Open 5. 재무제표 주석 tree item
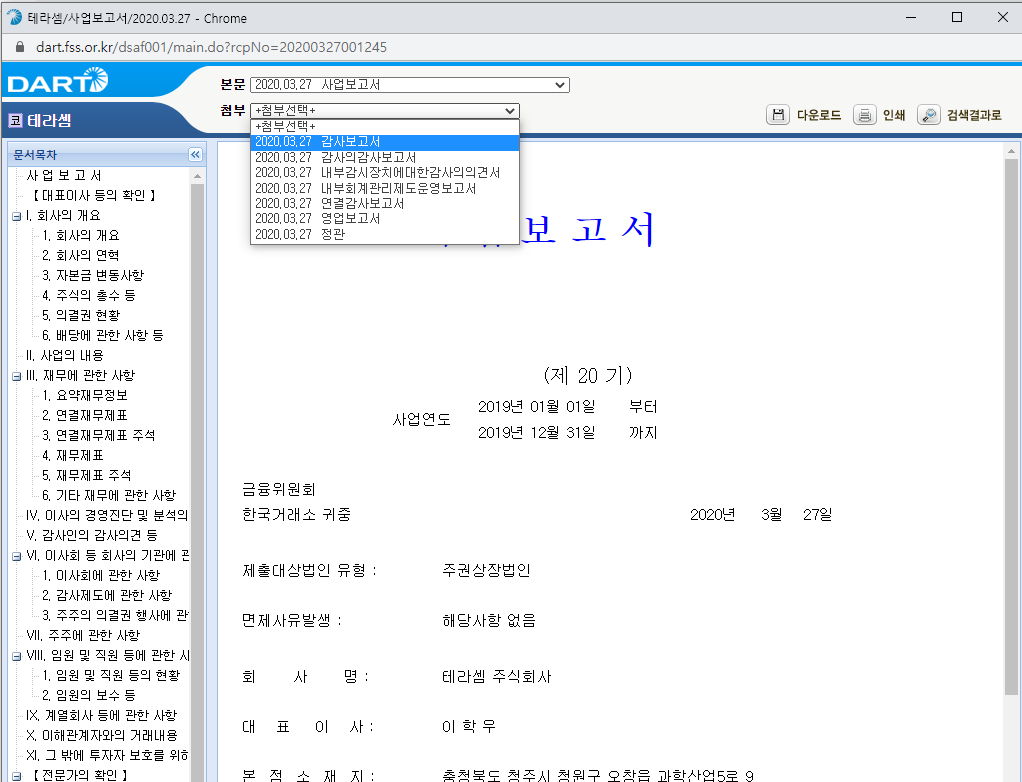Screen dimensions: 1022x782 [87, 476]
